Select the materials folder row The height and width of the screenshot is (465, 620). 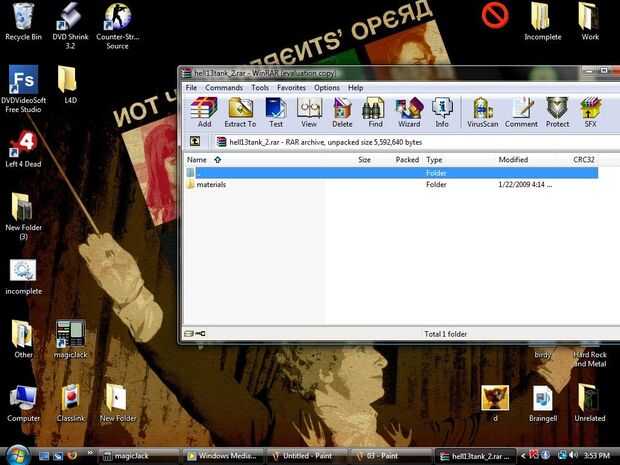tap(391, 185)
